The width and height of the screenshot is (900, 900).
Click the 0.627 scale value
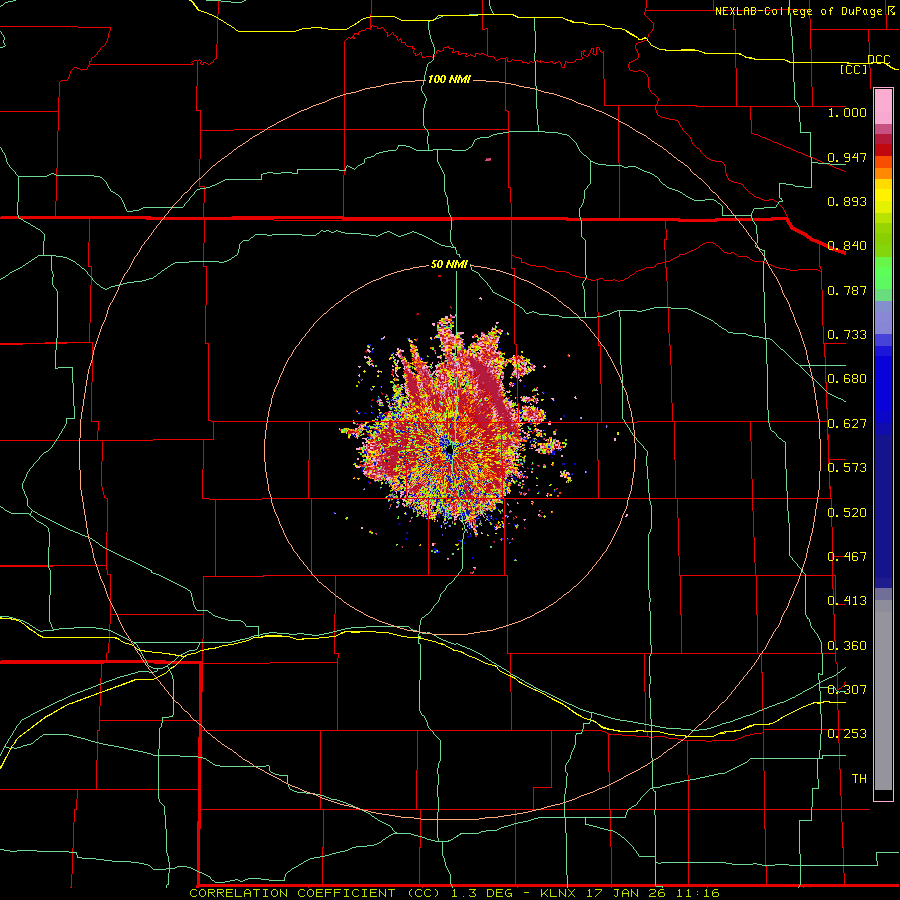847,423
